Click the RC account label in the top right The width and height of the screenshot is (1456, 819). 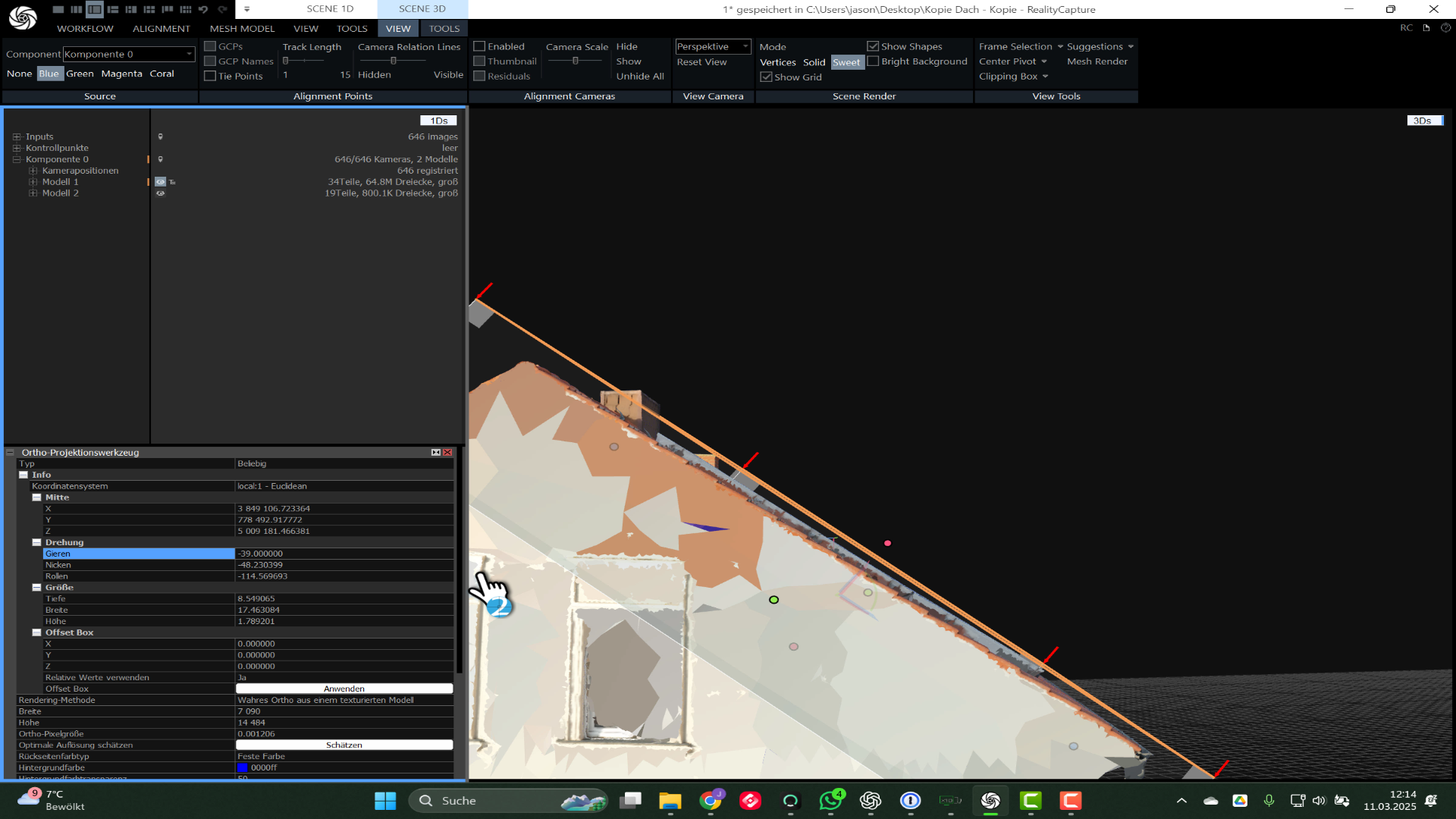click(1407, 27)
